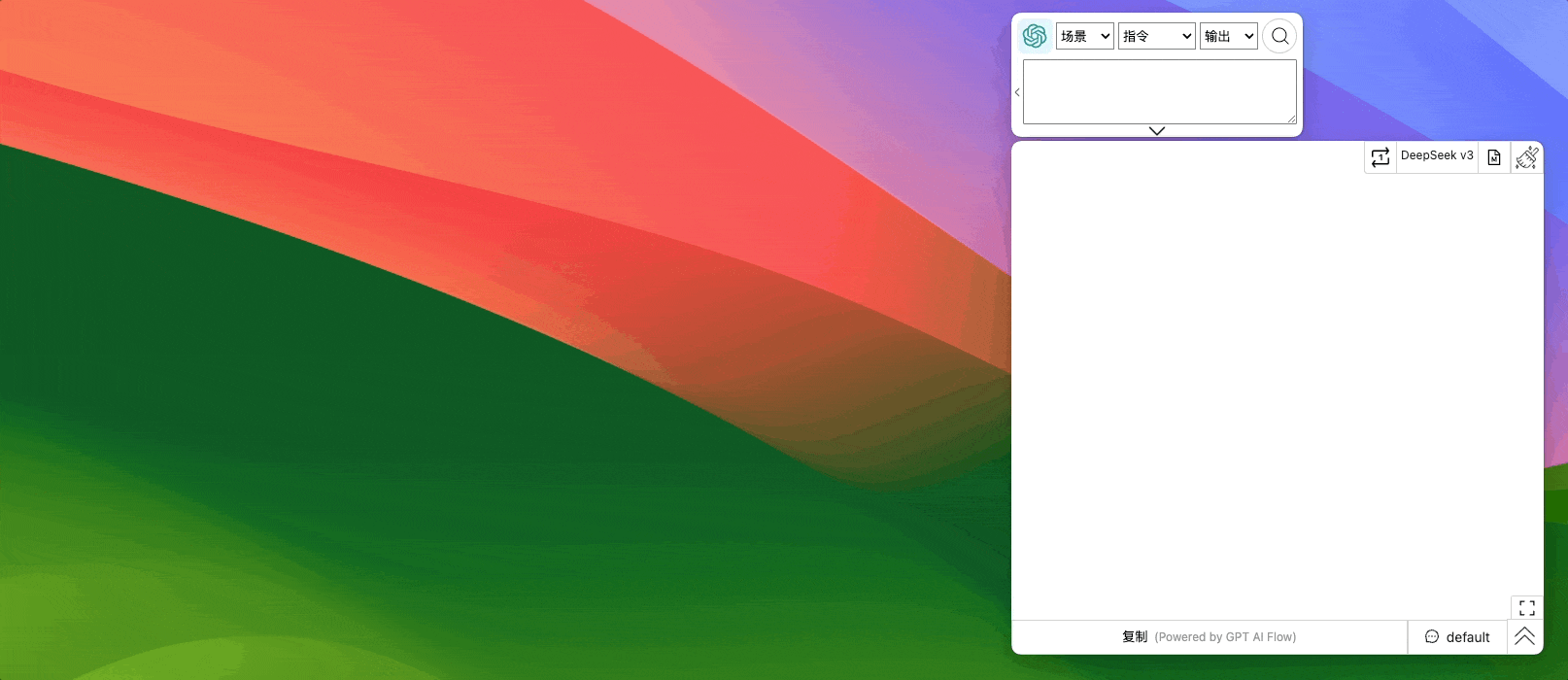1568x680 pixels.
Task: Click the double up-arrow collapse icon
Action: point(1524,636)
